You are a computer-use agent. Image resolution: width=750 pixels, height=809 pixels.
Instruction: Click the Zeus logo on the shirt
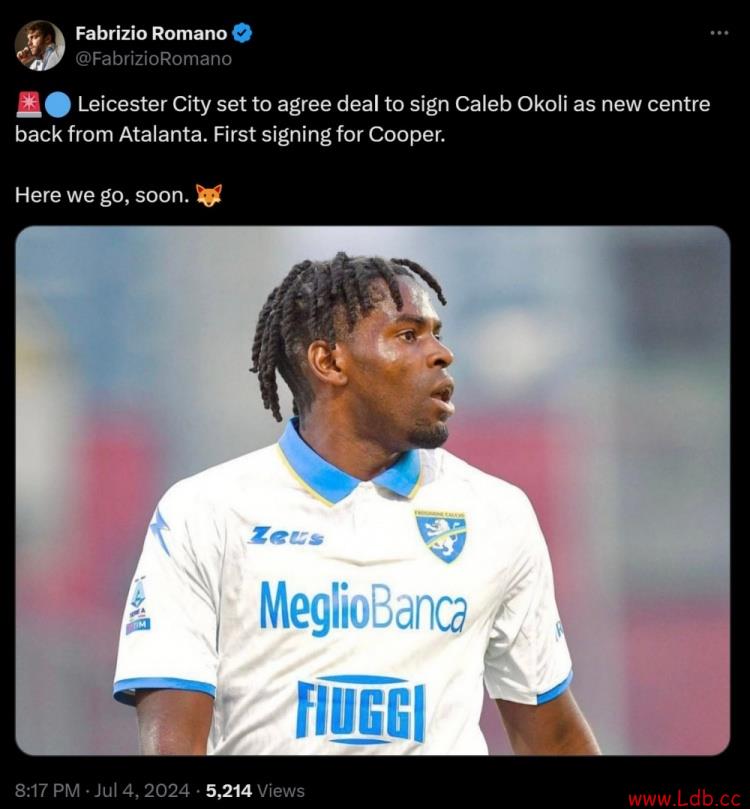point(286,536)
